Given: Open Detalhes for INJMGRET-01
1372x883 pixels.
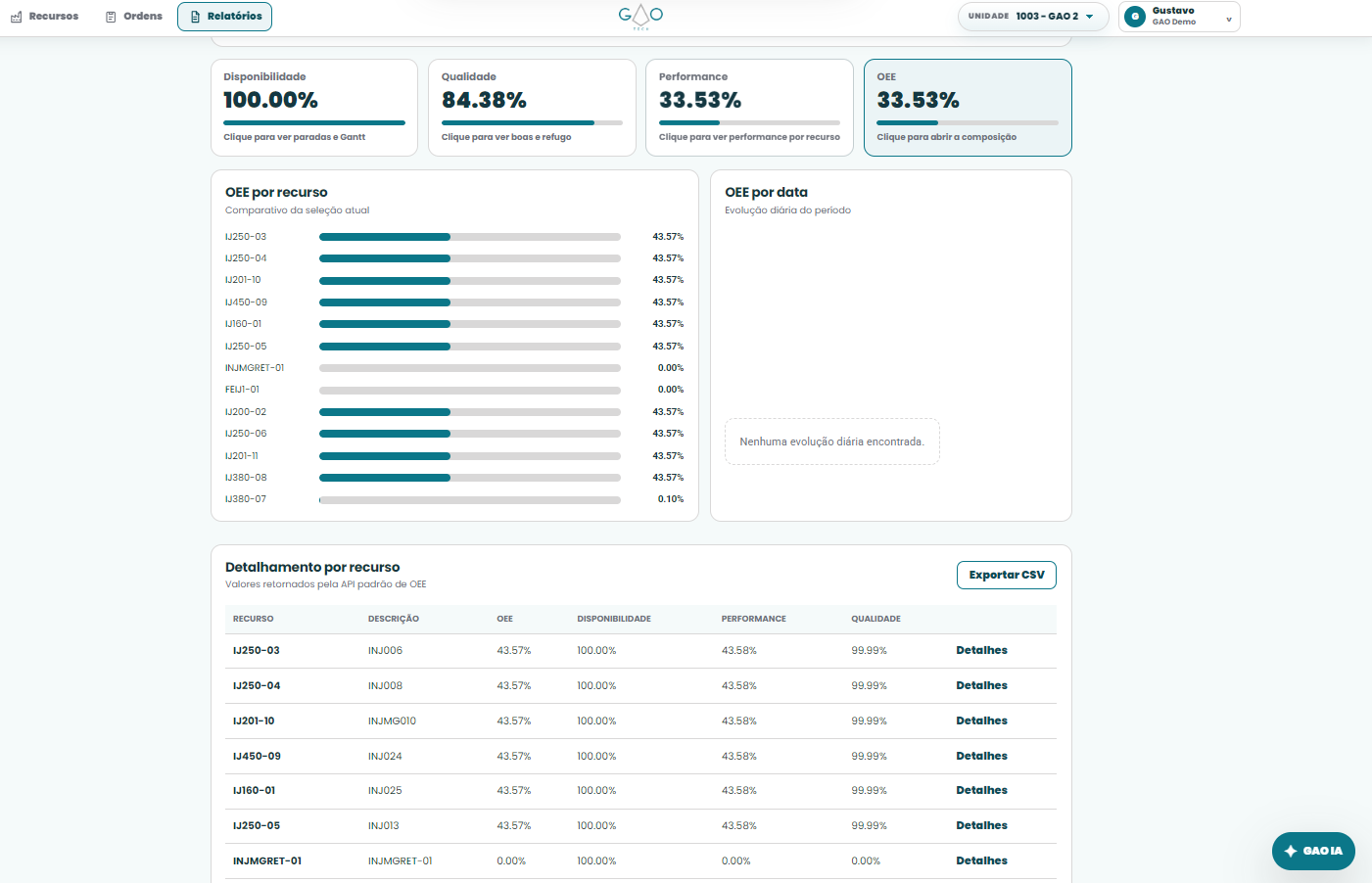Looking at the screenshot, I should pyautogui.click(x=981, y=860).
